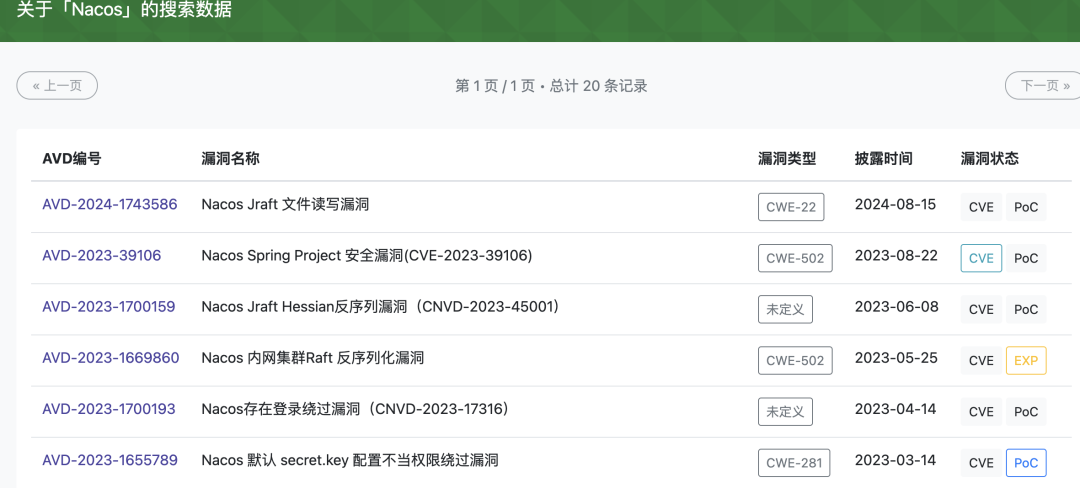Click 漏洞类型 column header
Screen dimensions: 1080x488
tap(787, 158)
